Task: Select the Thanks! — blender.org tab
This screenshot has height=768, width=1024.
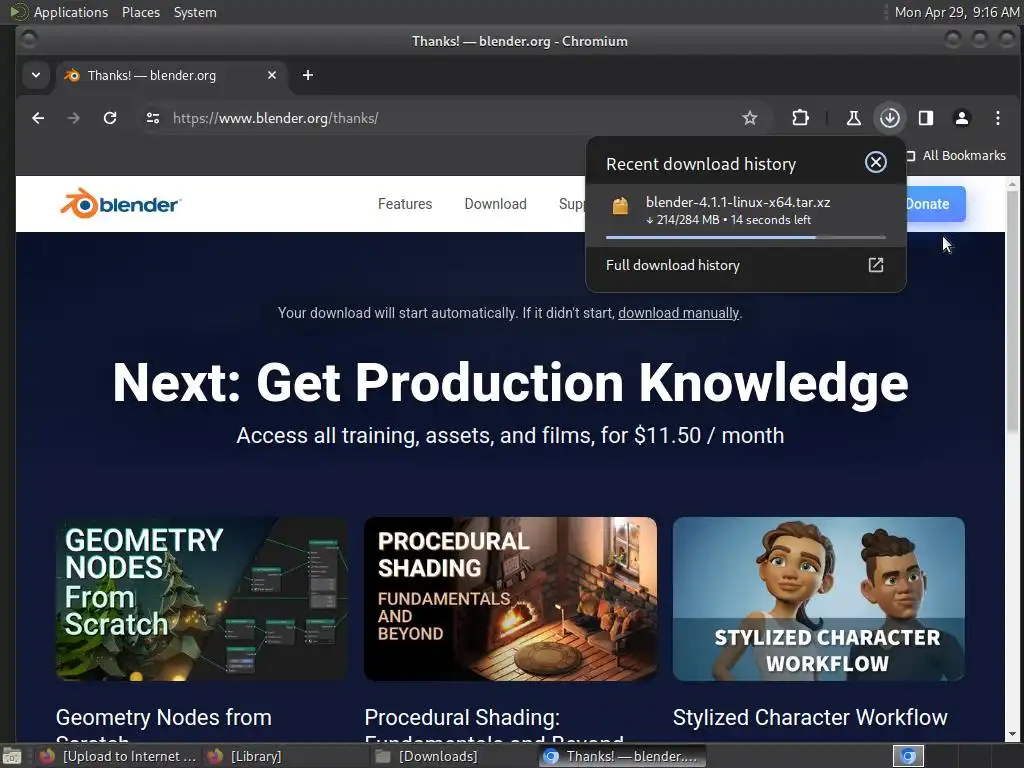Action: point(171,75)
